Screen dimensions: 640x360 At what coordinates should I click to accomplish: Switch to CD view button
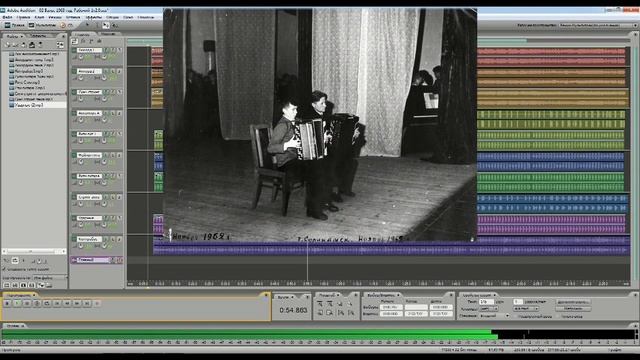coord(66,25)
